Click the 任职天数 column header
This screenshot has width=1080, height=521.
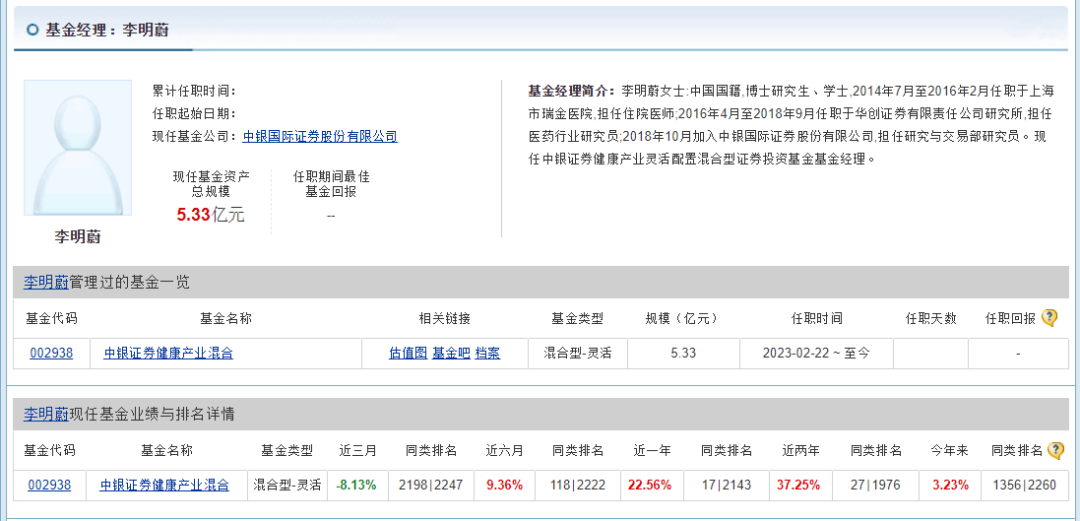931,318
